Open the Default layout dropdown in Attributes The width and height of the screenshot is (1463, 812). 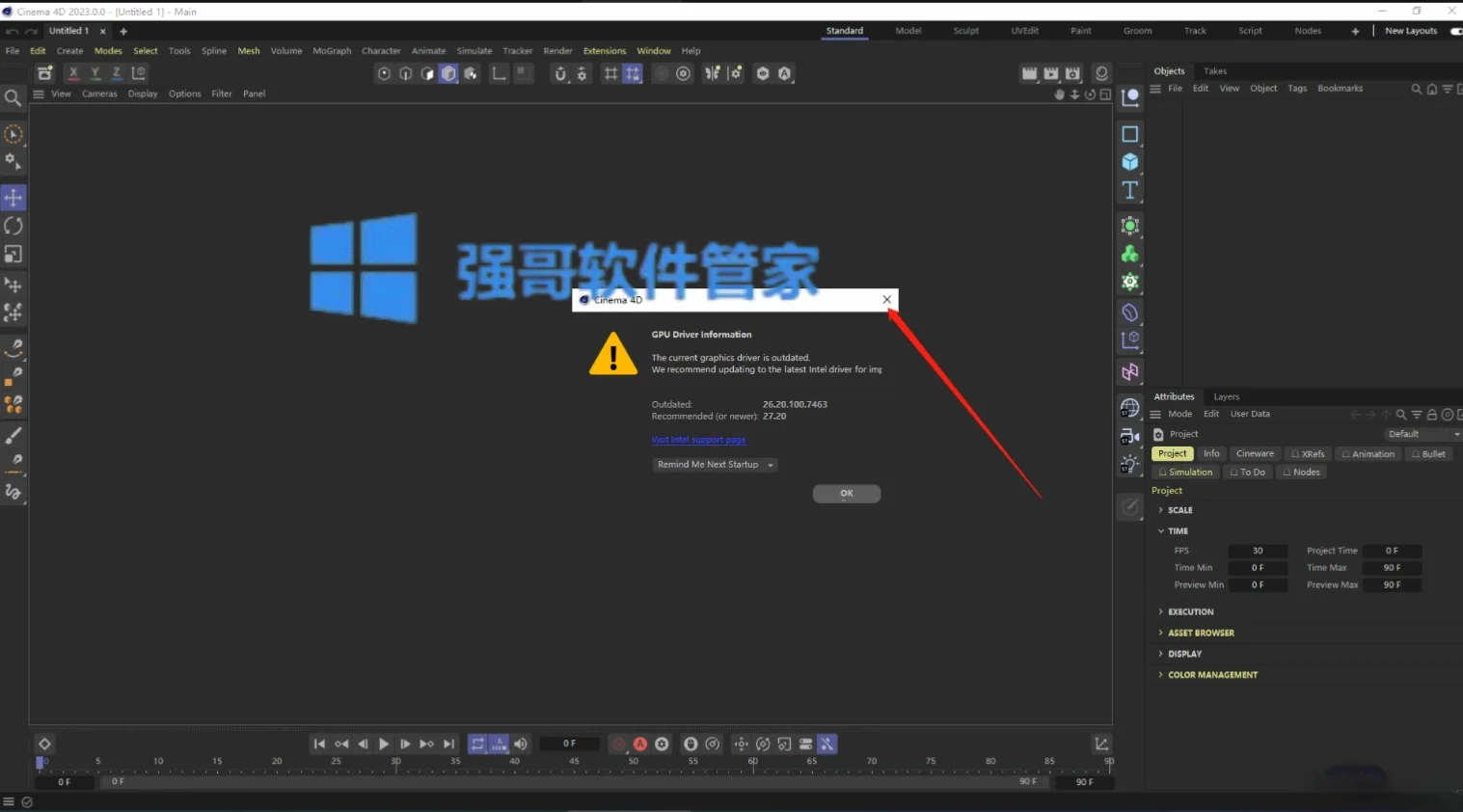tap(1423, 434)
